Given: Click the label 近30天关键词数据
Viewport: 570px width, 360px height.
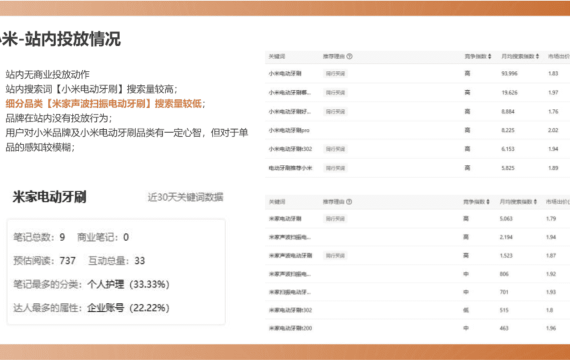Looking at the screenshot, I should (x=185, y=197).
